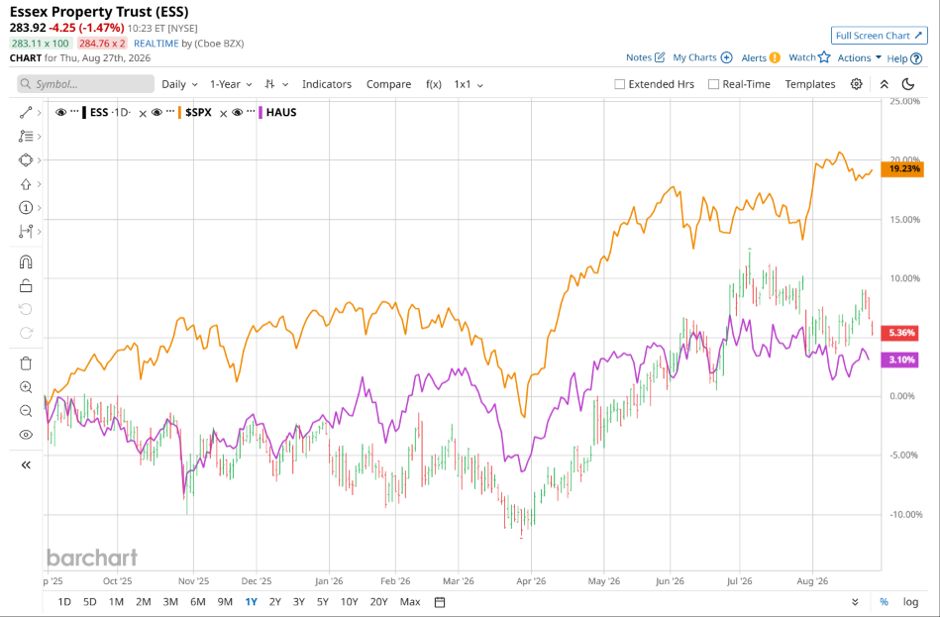Expand the arrow marker submenu chevron
Viewport: 940px width, 617px height.
(40, 184)
